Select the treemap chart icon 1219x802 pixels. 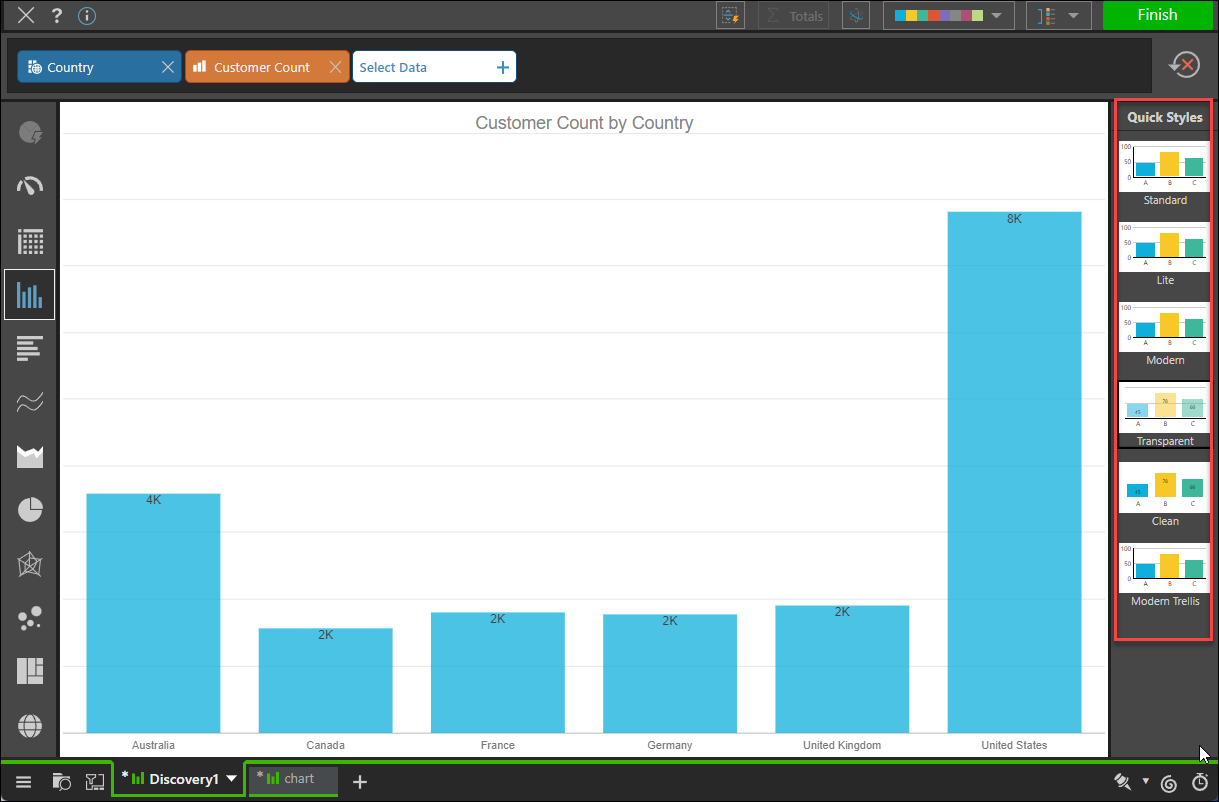30,671
